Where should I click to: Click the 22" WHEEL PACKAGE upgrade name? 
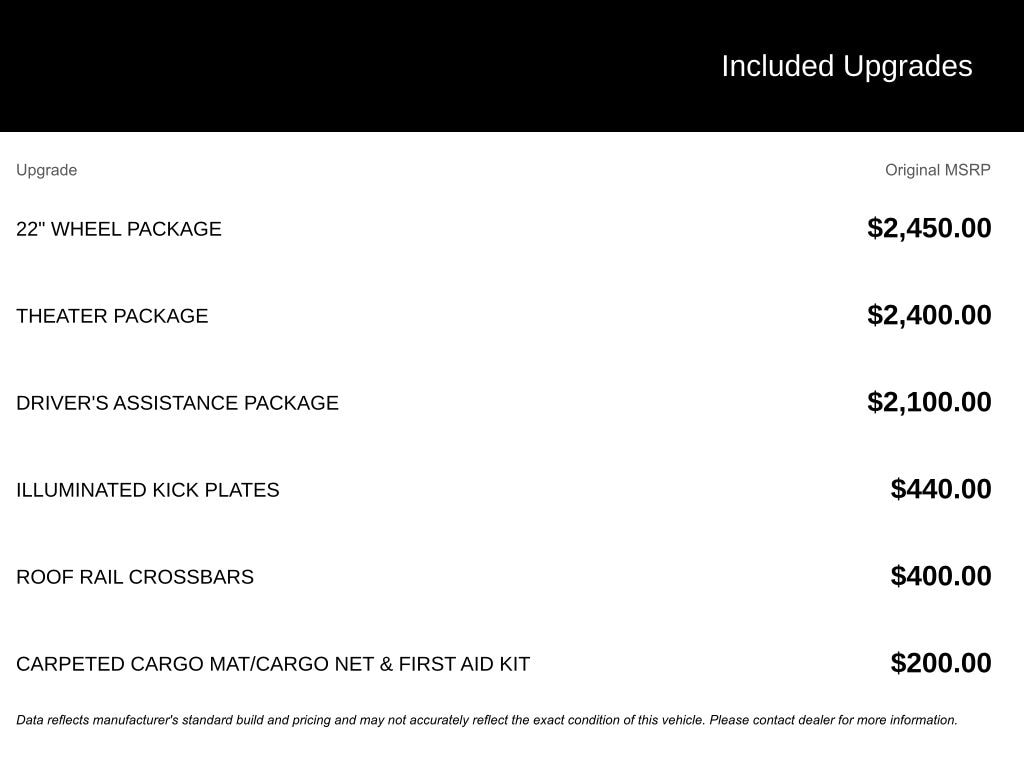[x=119, y=229]
